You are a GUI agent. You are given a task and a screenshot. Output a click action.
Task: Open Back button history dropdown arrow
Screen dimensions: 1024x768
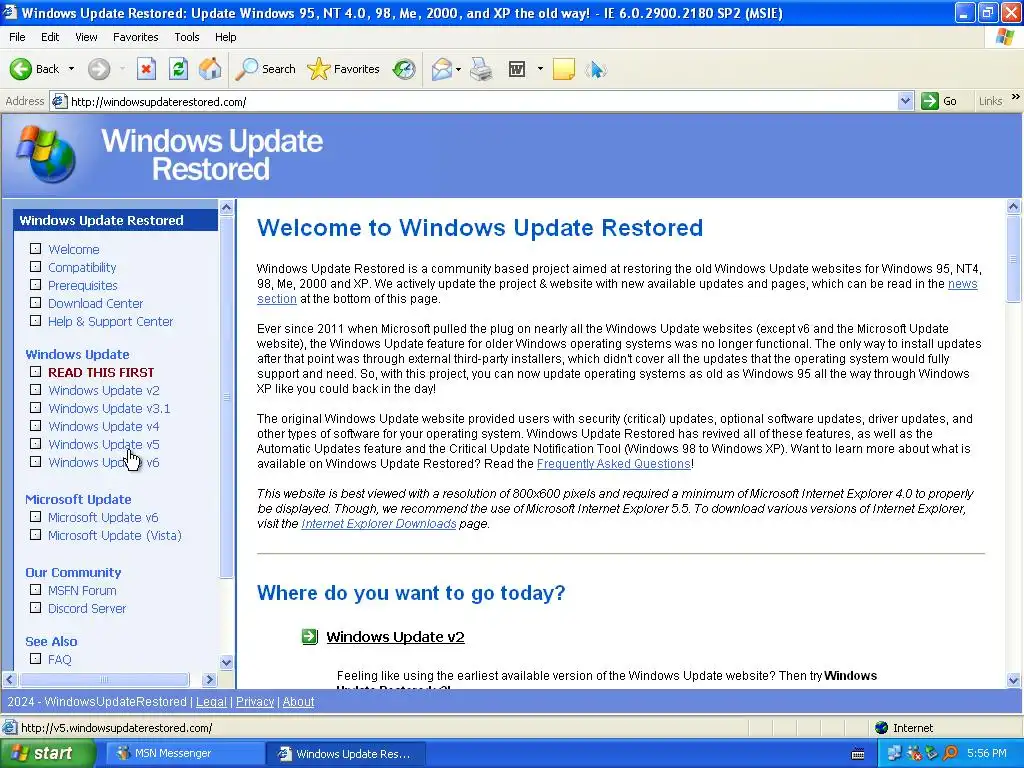click(71, 69)
